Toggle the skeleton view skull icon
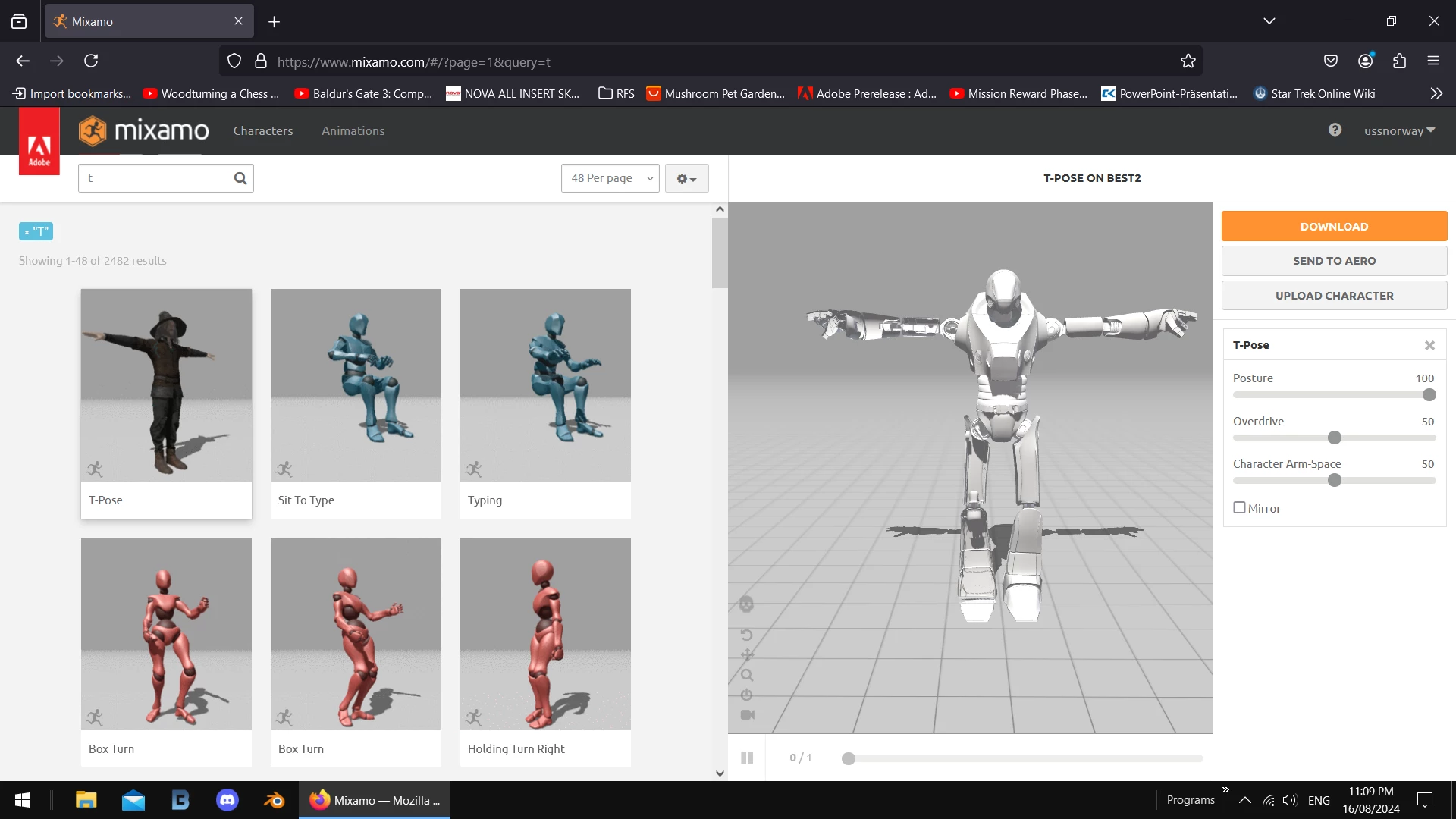 pos(746,604)
